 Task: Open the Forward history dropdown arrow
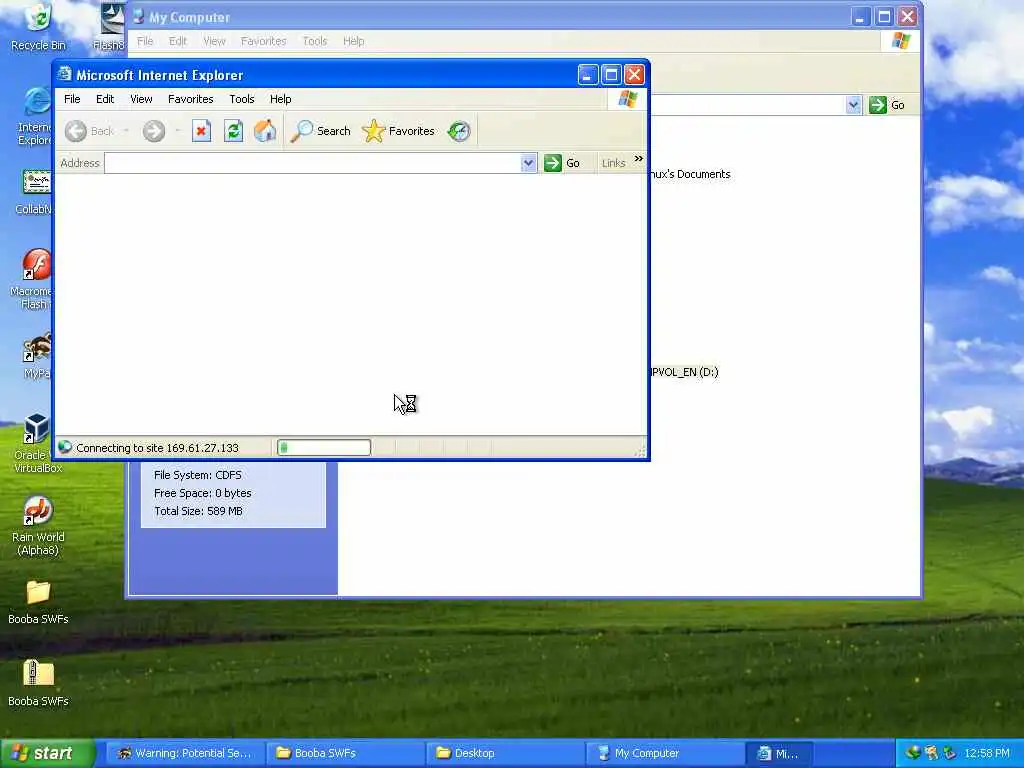click(x=177, y=131)
